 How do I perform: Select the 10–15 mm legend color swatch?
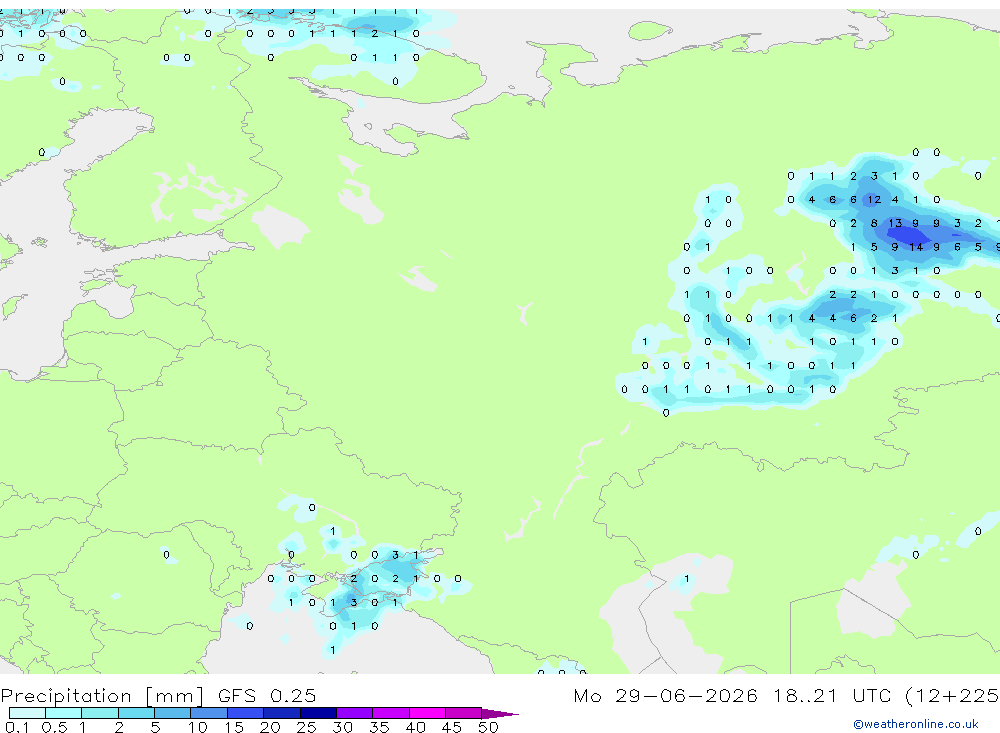point(209,713)
